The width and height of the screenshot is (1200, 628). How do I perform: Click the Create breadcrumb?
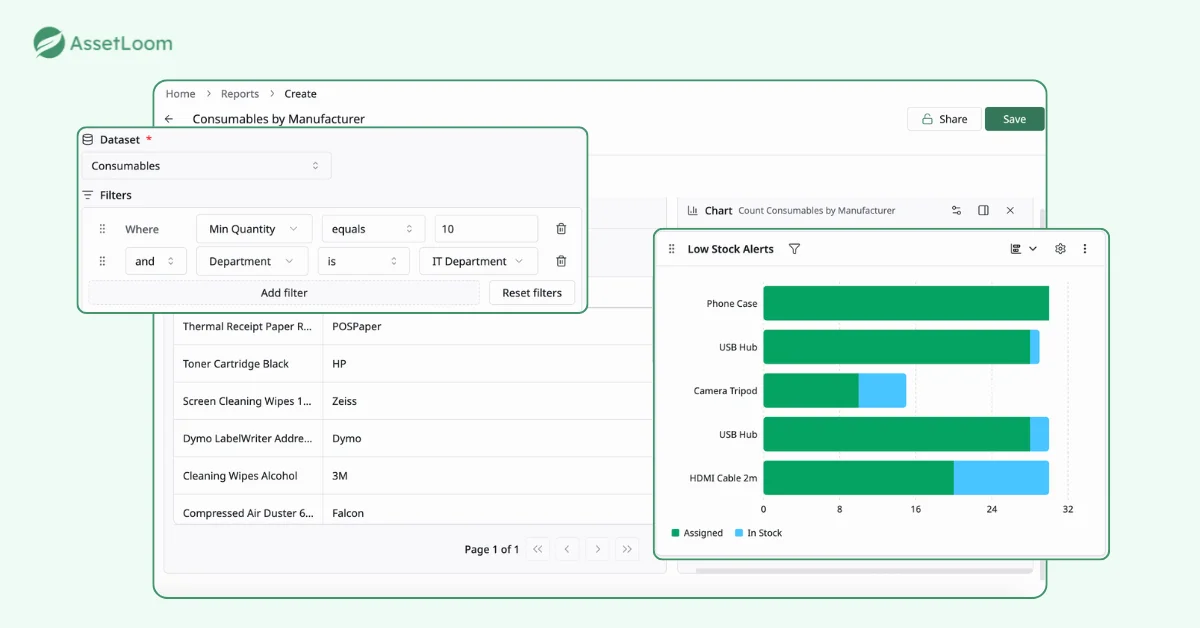(x=300, y=94)
